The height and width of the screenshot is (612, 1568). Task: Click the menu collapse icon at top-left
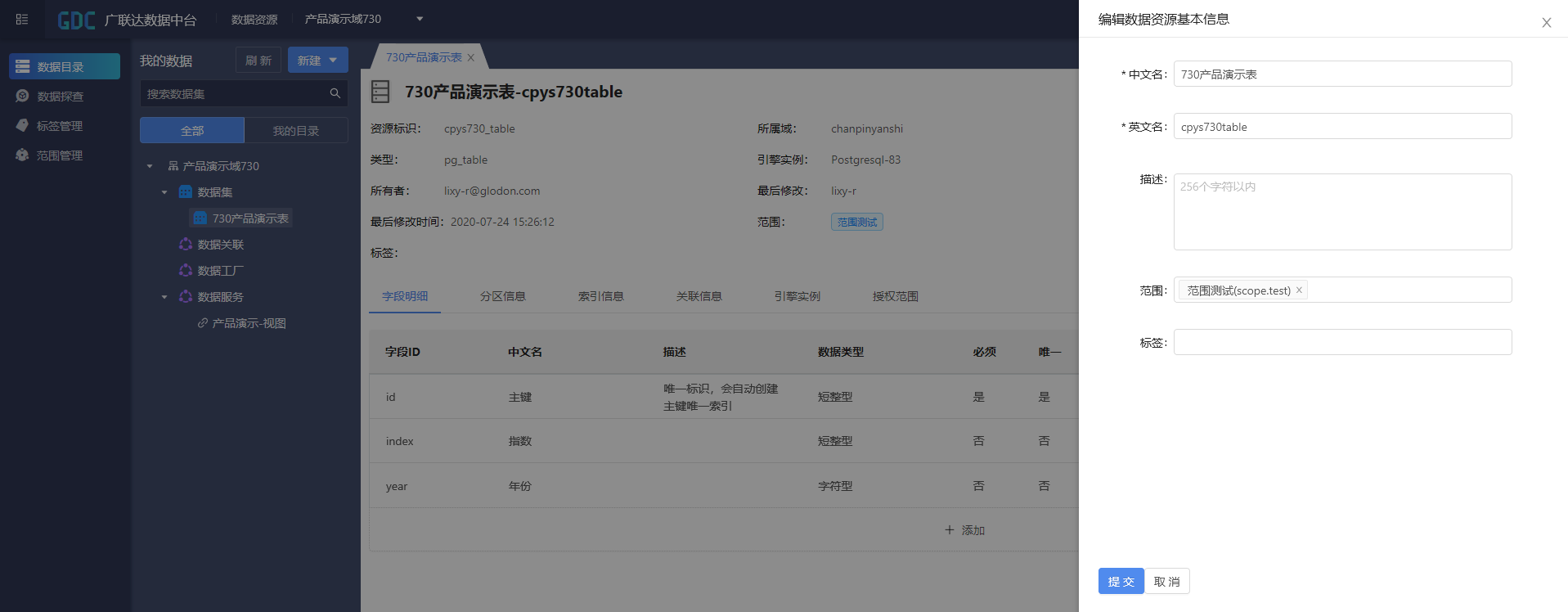(x=22, y=19)
